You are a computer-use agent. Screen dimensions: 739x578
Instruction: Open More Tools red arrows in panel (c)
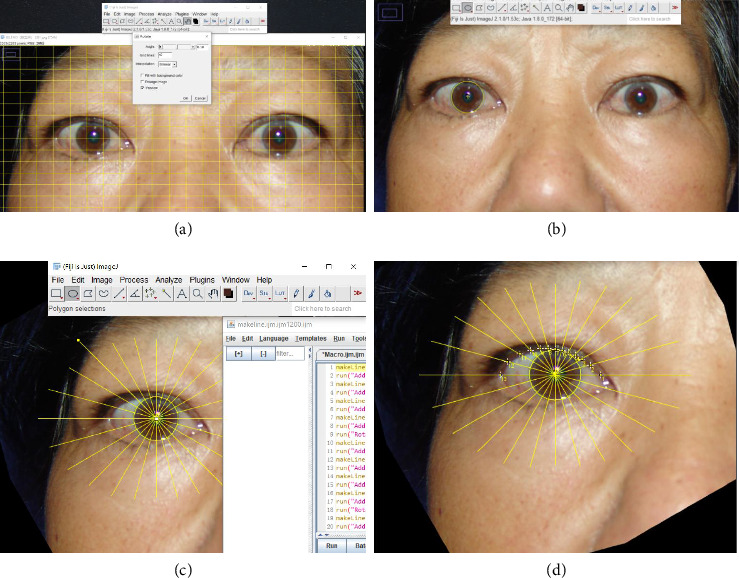point(358,294)
